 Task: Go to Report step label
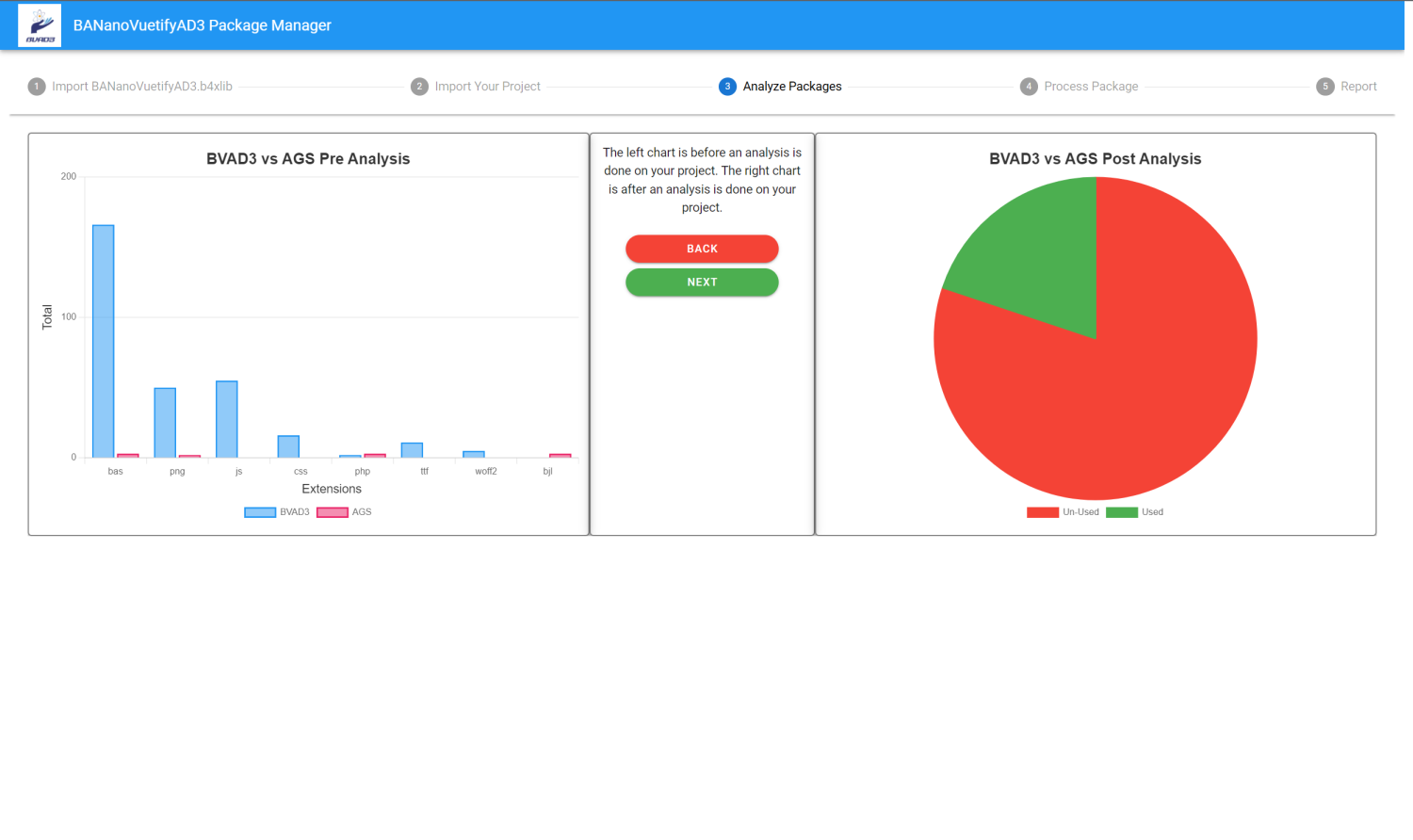click(x=1358, y=87)
